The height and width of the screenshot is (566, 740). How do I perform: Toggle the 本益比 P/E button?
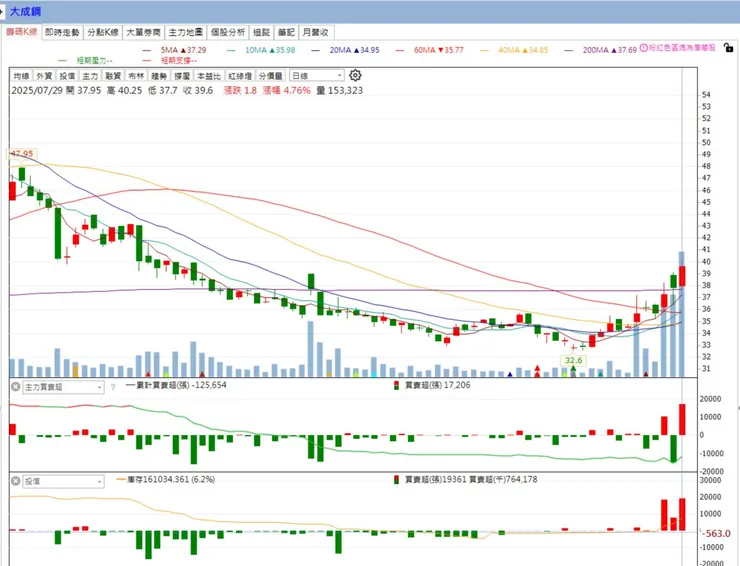[x=209, y=76]
